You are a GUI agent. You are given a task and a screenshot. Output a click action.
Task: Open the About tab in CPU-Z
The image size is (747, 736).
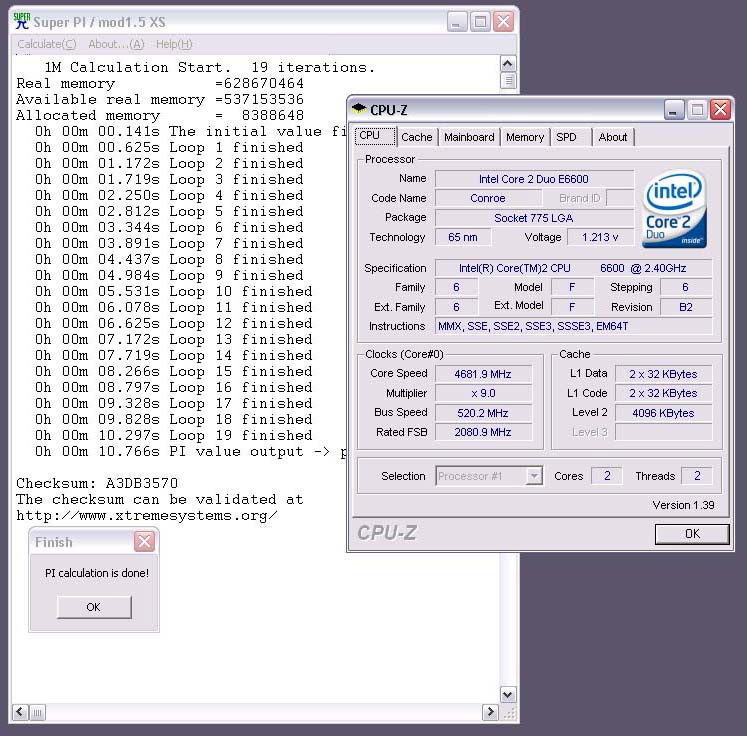(613, 137)
